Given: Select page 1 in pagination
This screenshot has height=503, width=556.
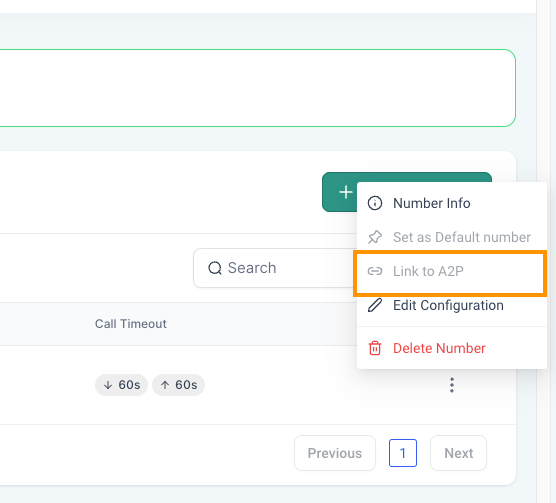Looking at the screenshot, I should coord(403,453).
